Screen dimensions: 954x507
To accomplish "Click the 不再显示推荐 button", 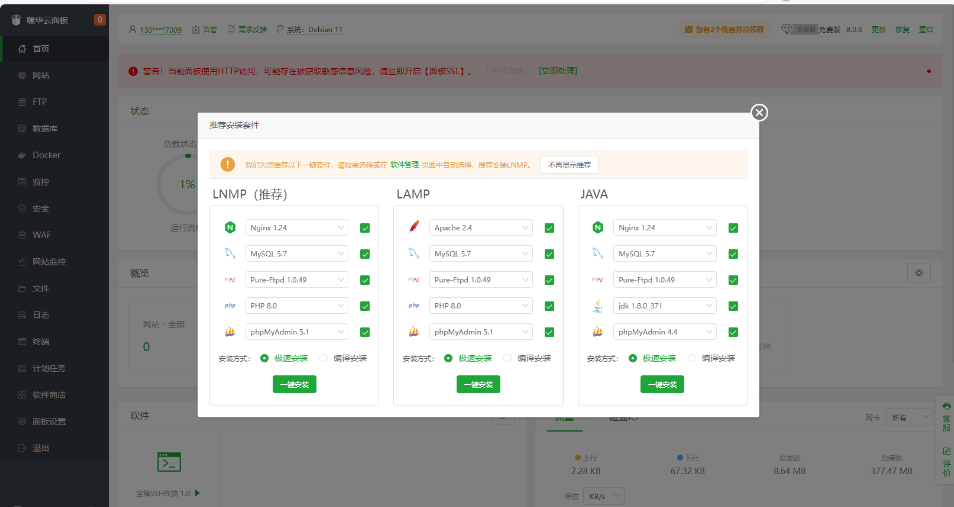I will coord(569,165).
